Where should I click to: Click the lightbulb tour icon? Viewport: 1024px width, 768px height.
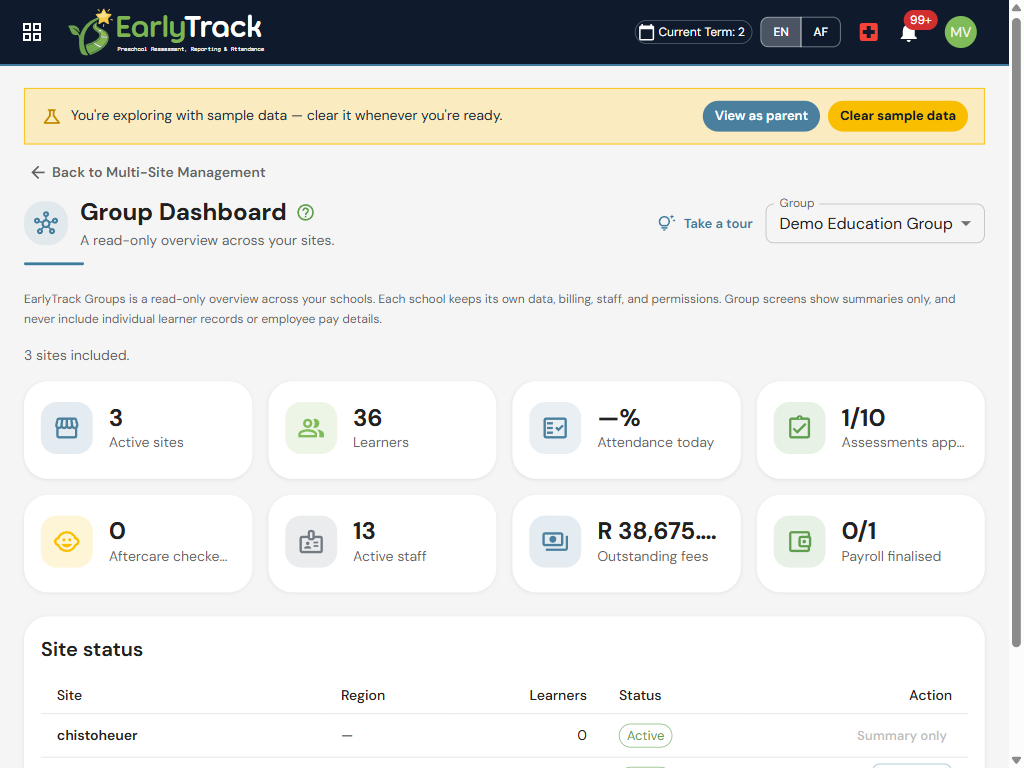pos(665,223)
